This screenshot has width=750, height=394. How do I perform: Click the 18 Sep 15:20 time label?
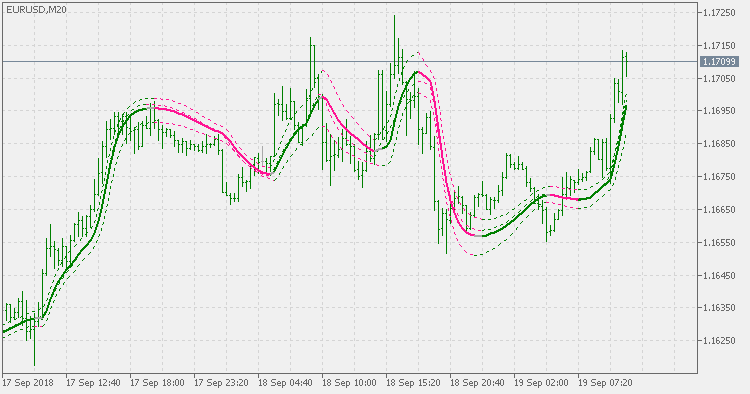point(414,383)
